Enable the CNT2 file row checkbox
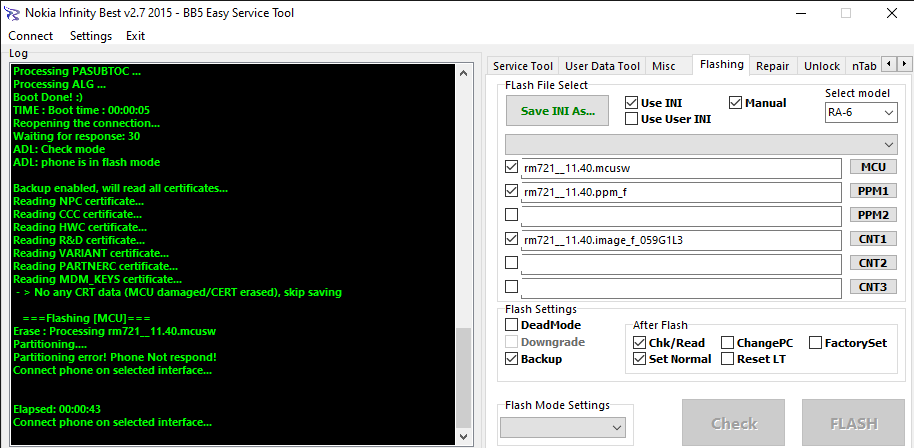 (x=511, y=263)
